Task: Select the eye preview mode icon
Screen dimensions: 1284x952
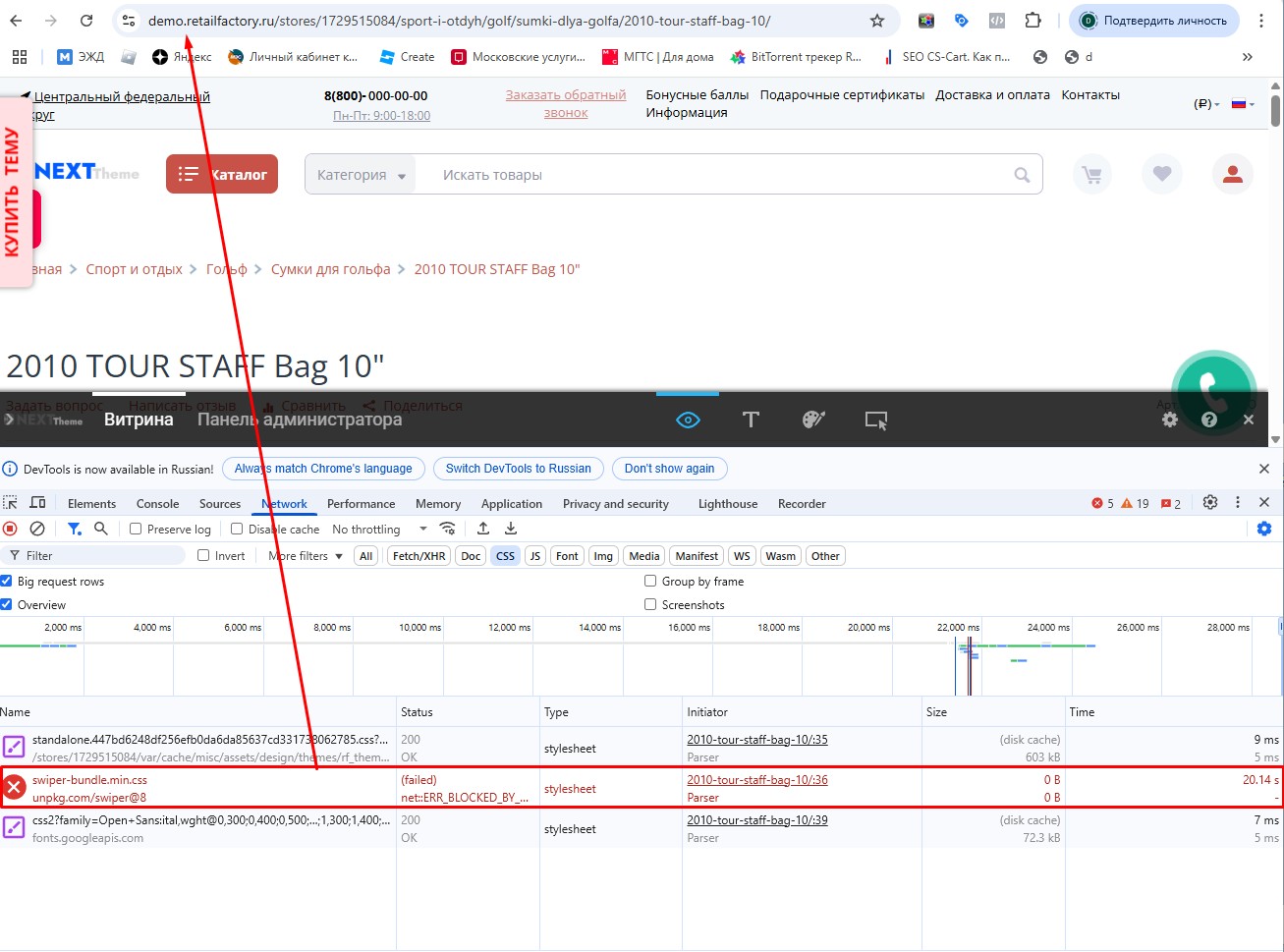Action: (688, 420)
